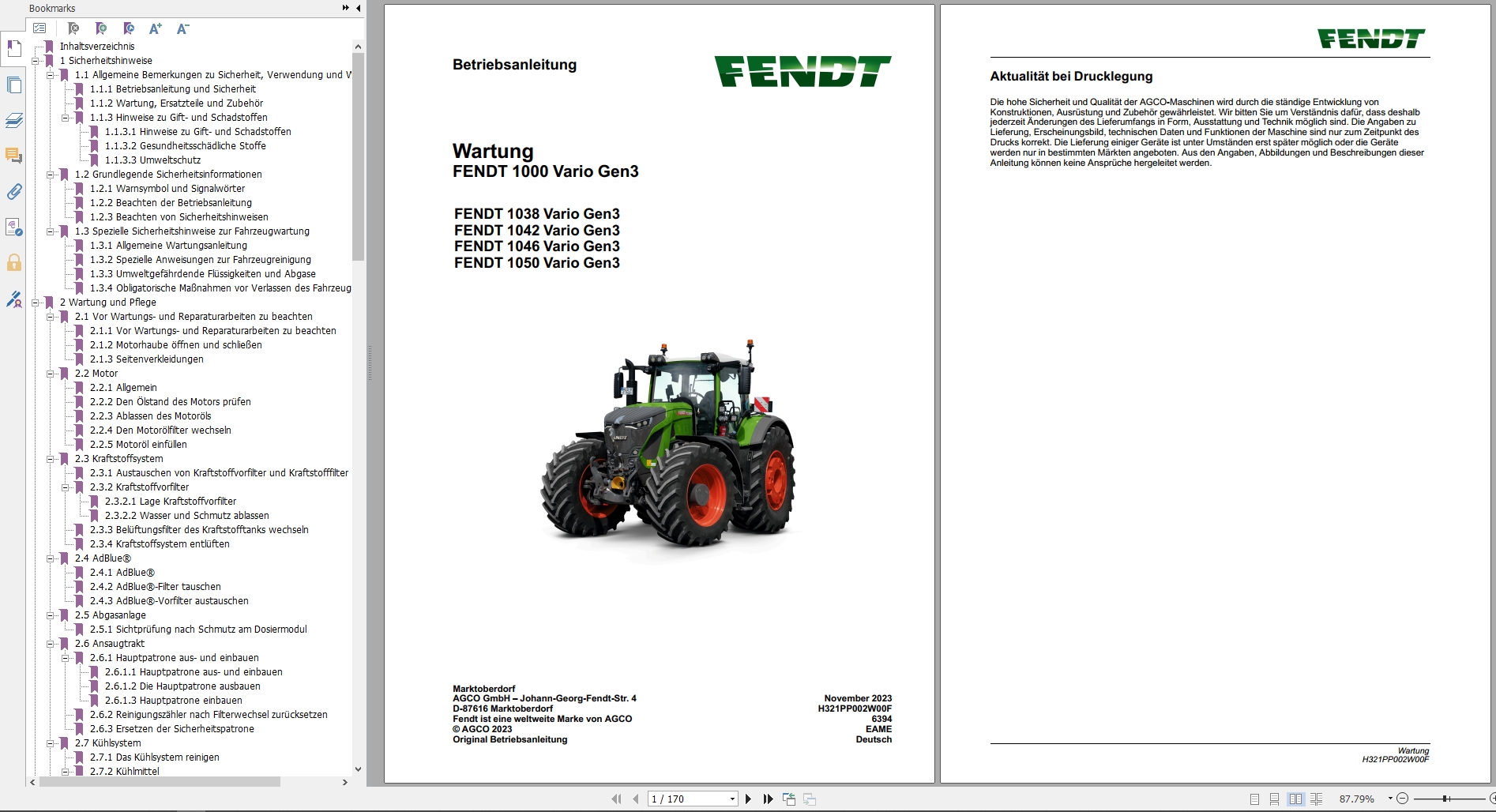Collapse the '2 Wartung und Pflege' node
1496x812 pixels.
point(36,303)
